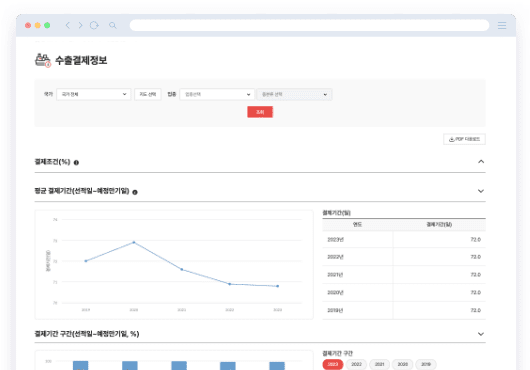Toggle the 결제조건(%) section chevron
Screen dimensions: 530x370
(481, 162)
